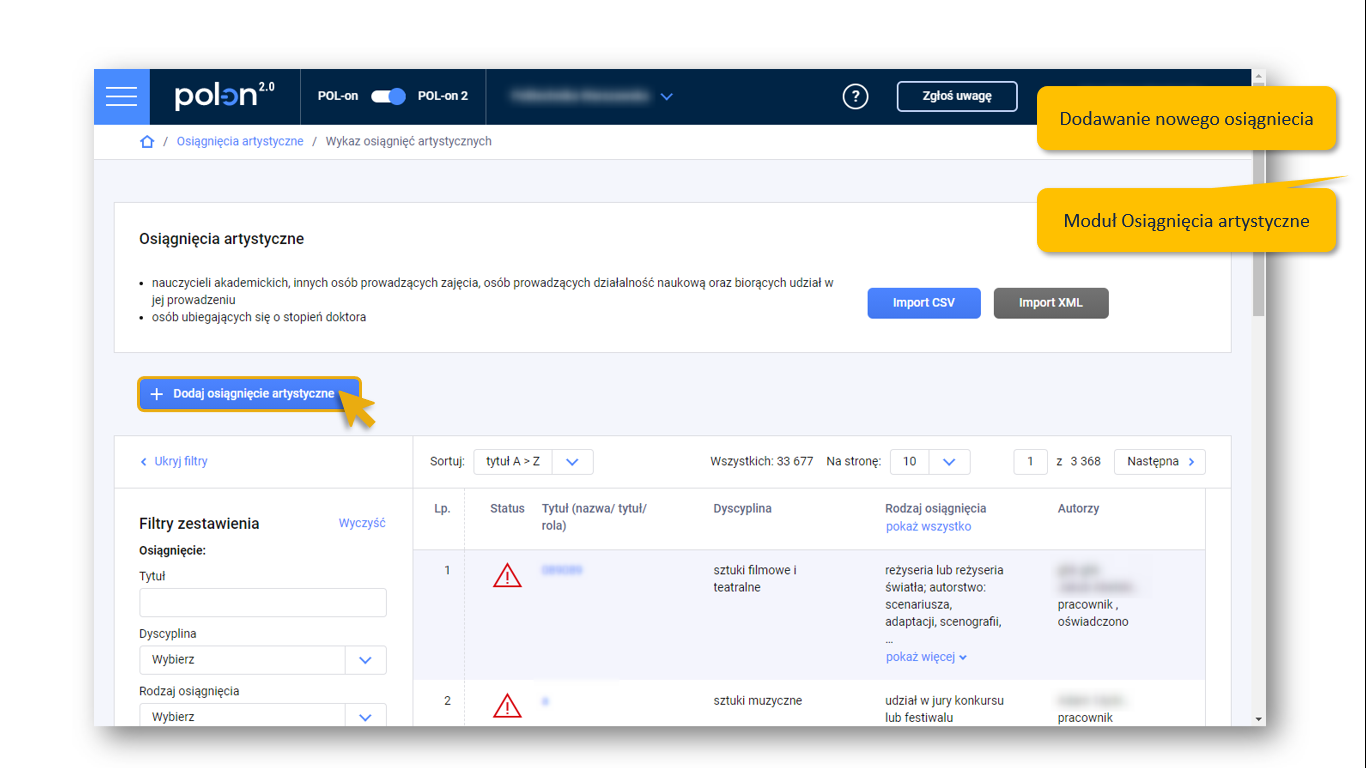Click 'udział w jury konkursu lub festiwalu' cell
This screenshot has width=1366, height=768.
(x=944, y=709)
